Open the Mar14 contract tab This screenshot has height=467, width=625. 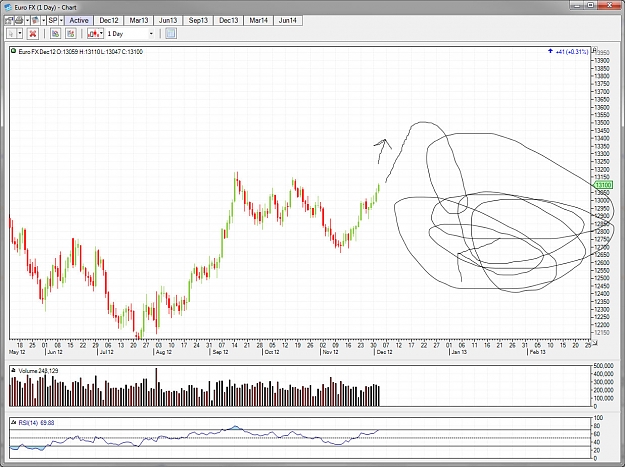pos(258,20)
